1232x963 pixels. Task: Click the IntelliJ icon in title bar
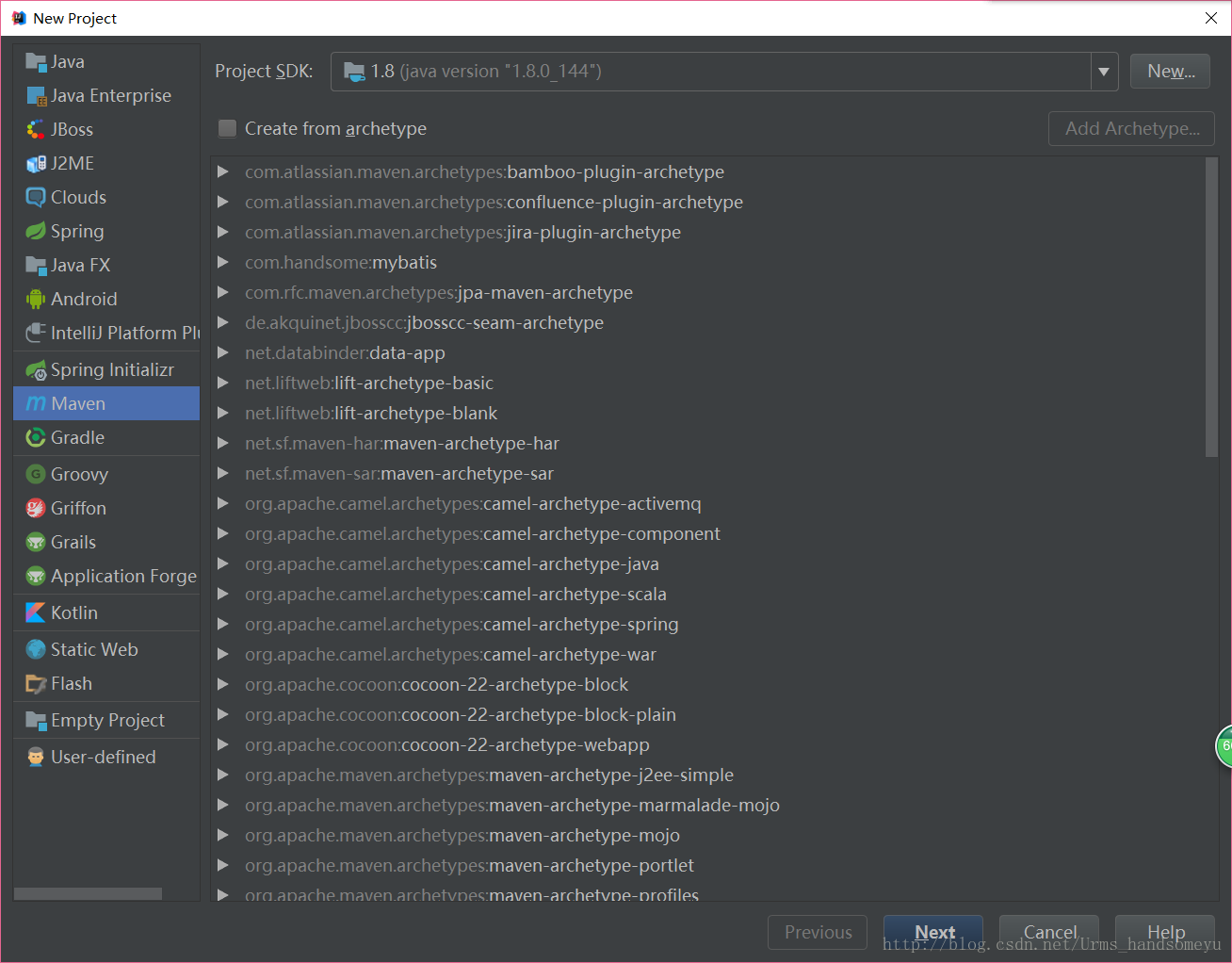[18, 18]
